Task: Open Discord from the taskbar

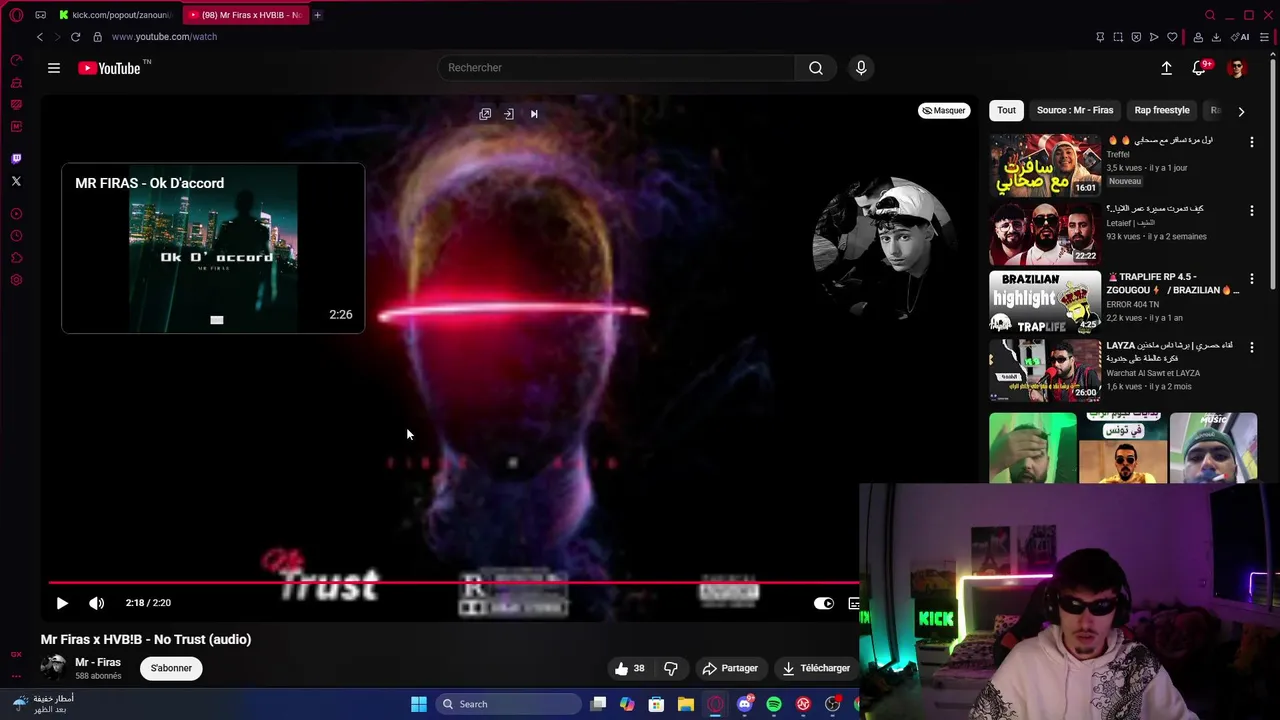Action: 744,704
